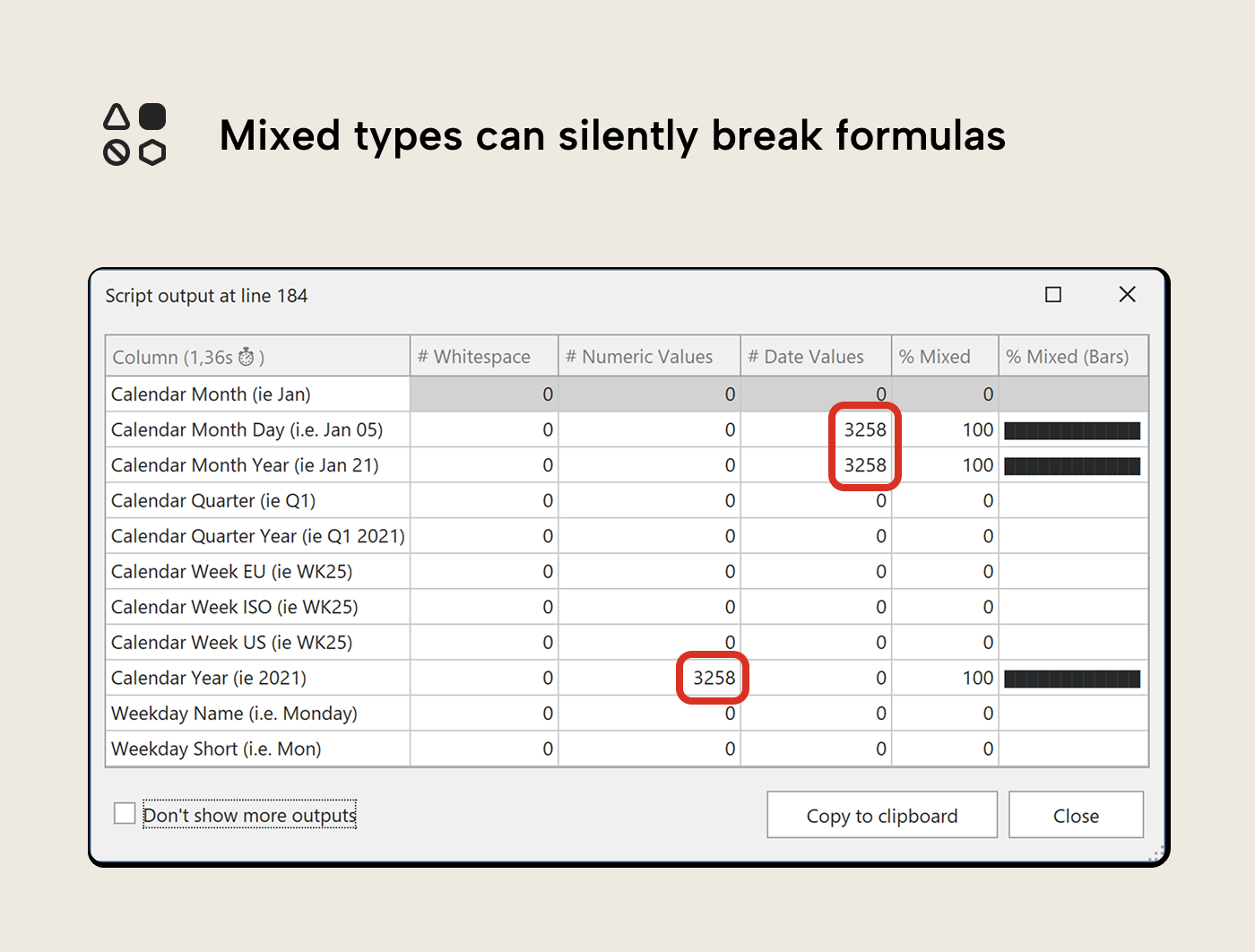Click the % Mixed bar for Calendar Year
1255x952 pixels.
click(1072, 678)
